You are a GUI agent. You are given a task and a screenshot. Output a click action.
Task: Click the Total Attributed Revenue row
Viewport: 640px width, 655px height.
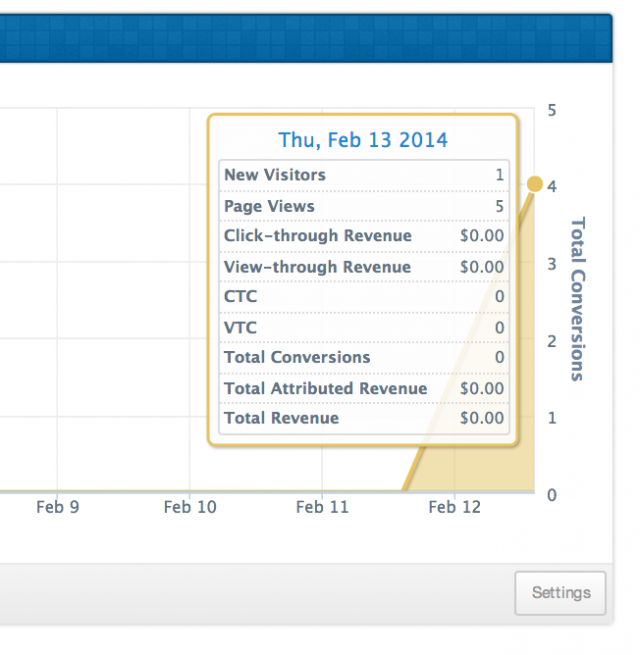pyautogui.click(x=363, y=388)
